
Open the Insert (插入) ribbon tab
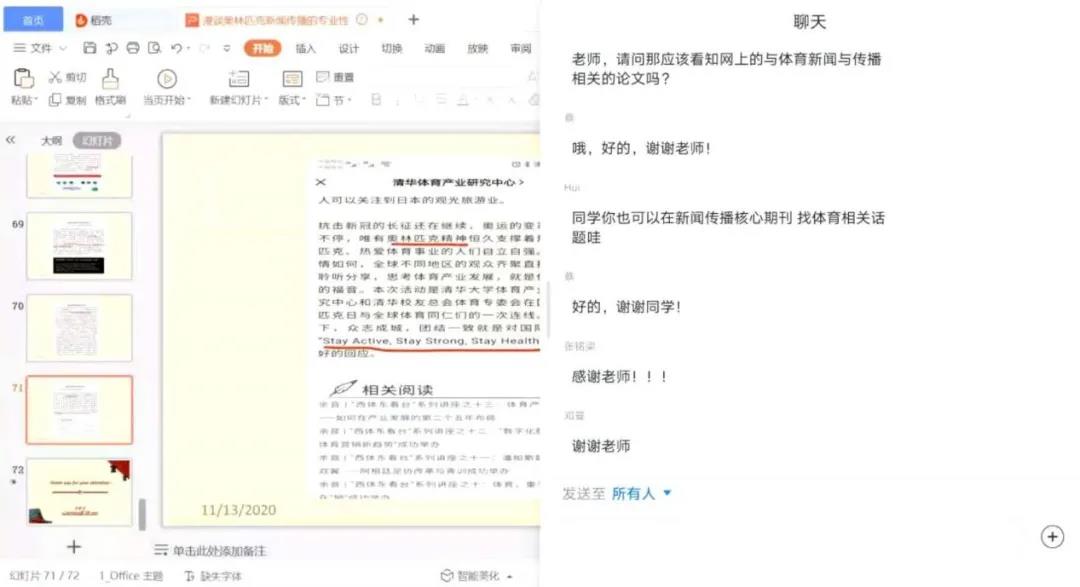305,48
